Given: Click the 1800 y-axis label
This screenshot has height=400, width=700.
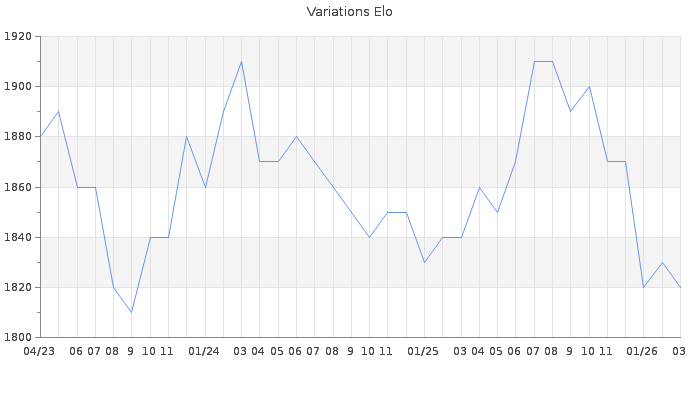Looking at the screenshot, I should click(x=18, y=337).
